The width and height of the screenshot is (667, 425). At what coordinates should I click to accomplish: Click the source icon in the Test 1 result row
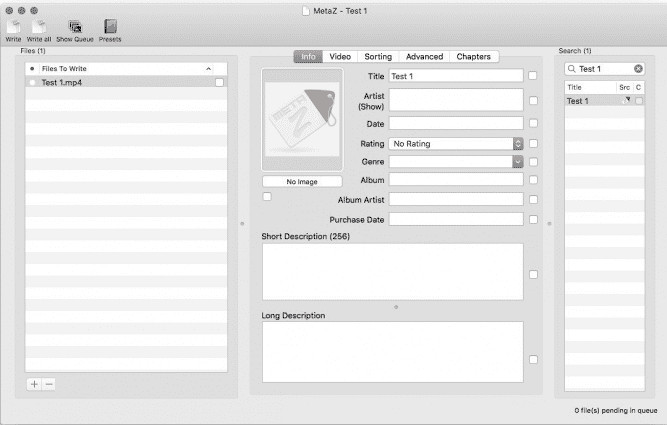(x=627, y=101)
